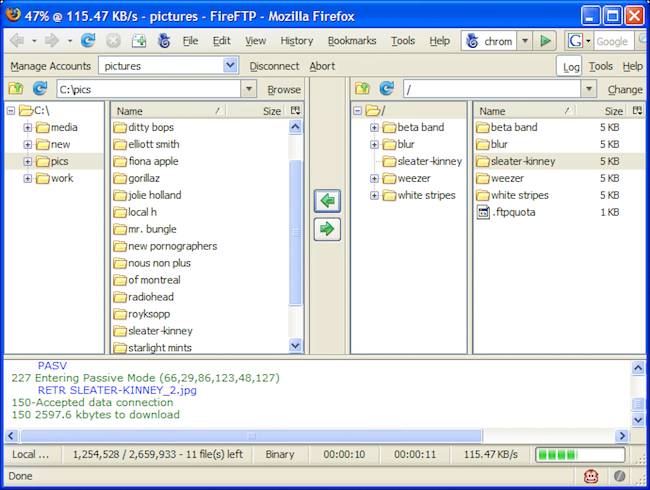Refresh the remote directory listing icon

[386, 89]
